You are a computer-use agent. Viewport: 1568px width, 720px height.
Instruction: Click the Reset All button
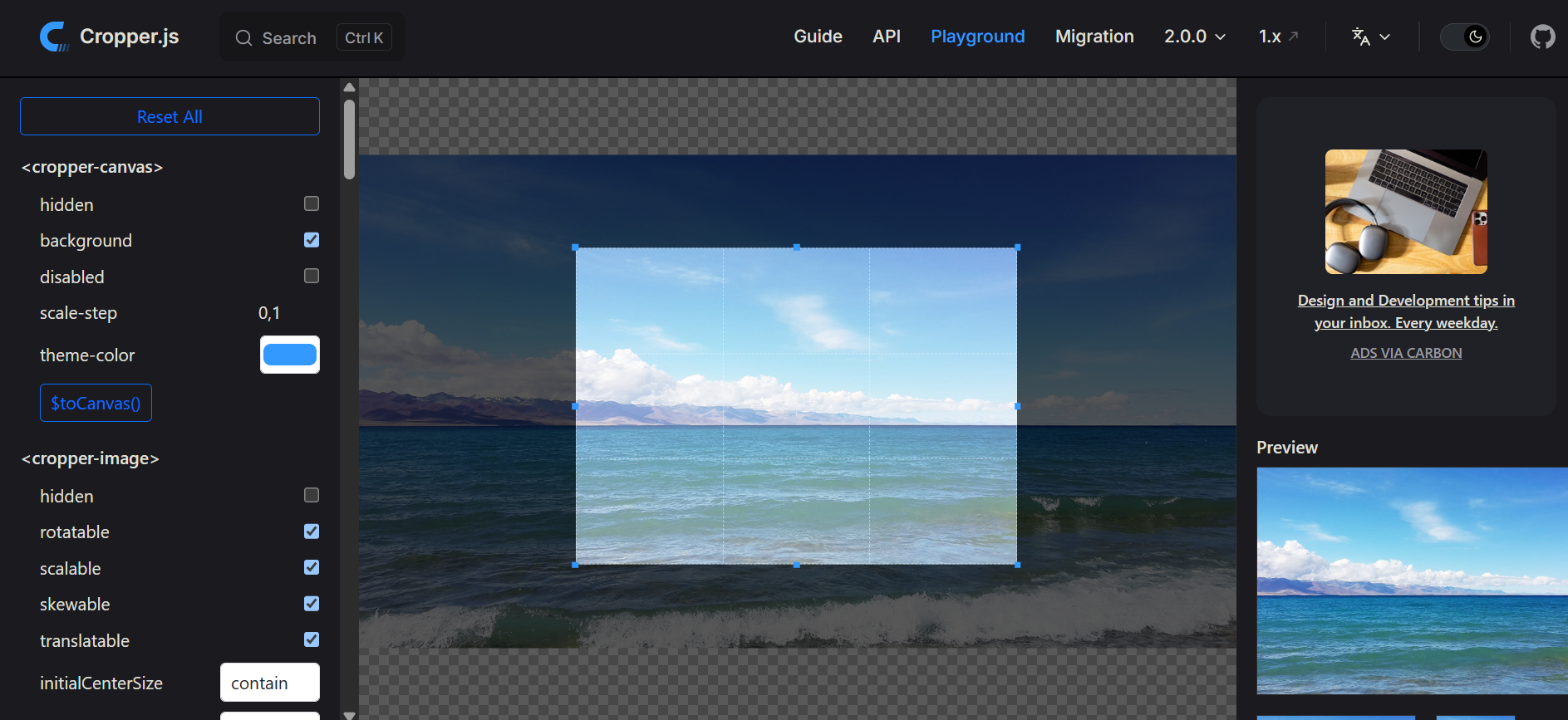[170, 116]
